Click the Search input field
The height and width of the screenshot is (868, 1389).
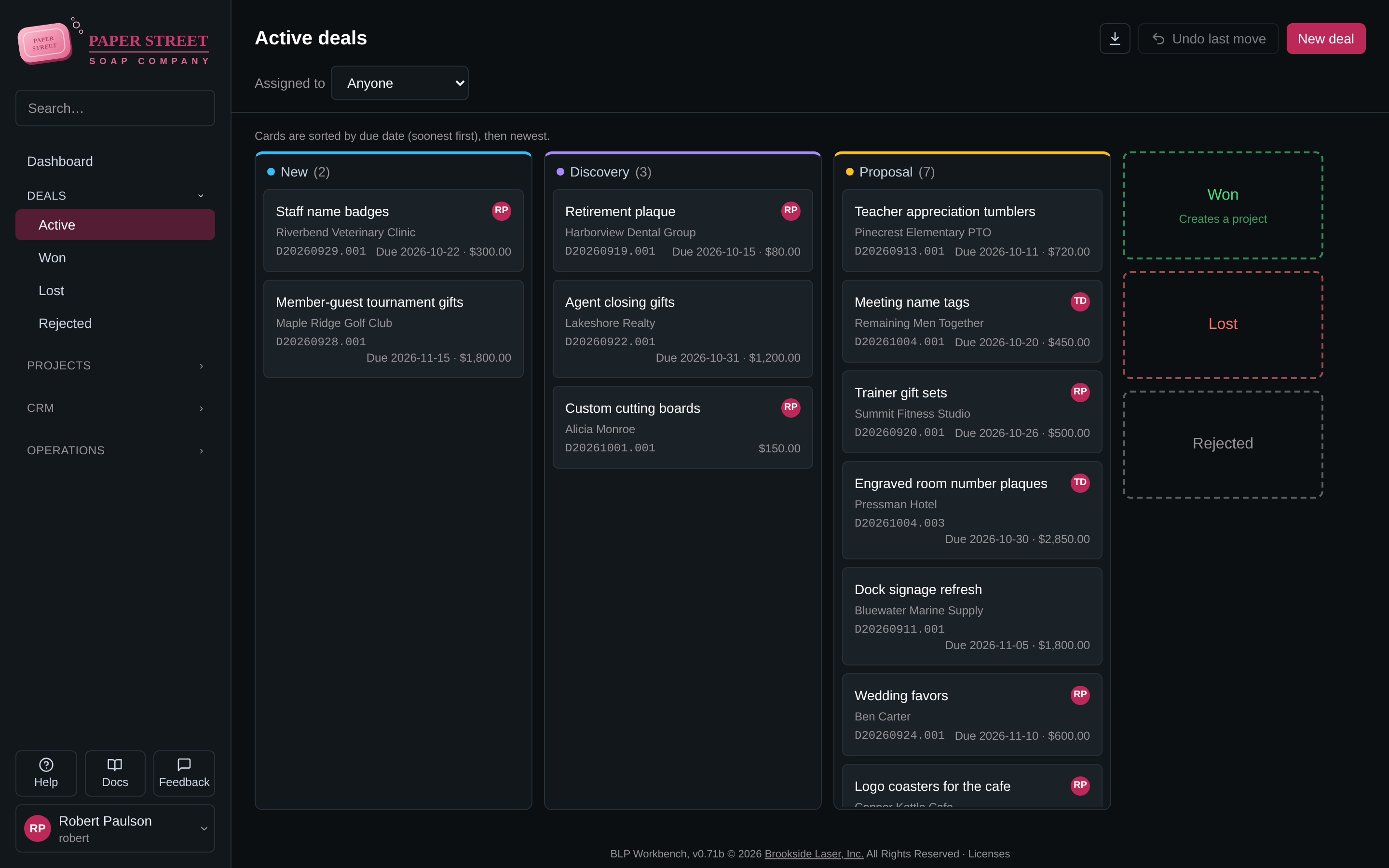click(x=115, y=108)
